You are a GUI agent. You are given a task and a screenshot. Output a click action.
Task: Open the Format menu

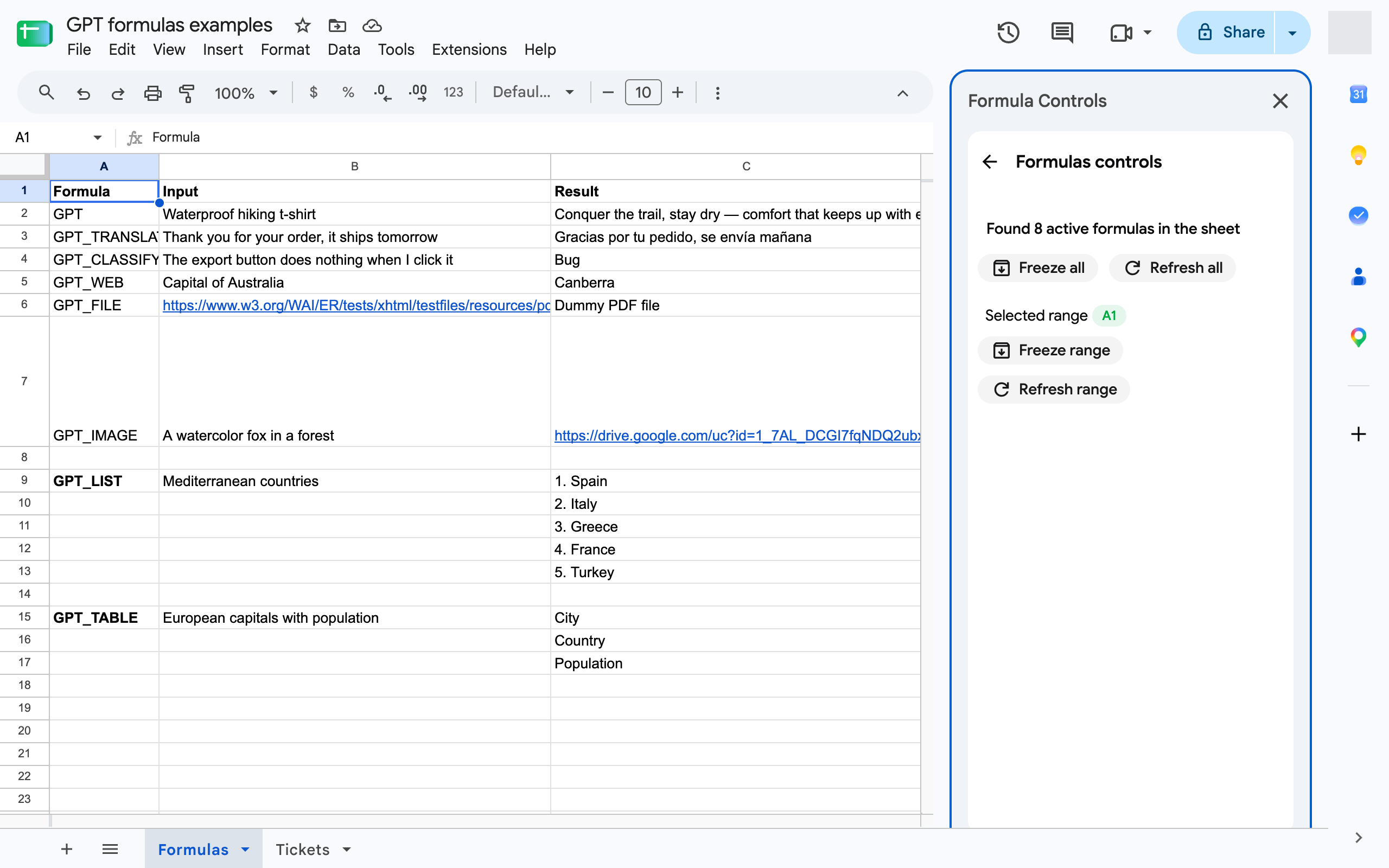tap(285, 49)
